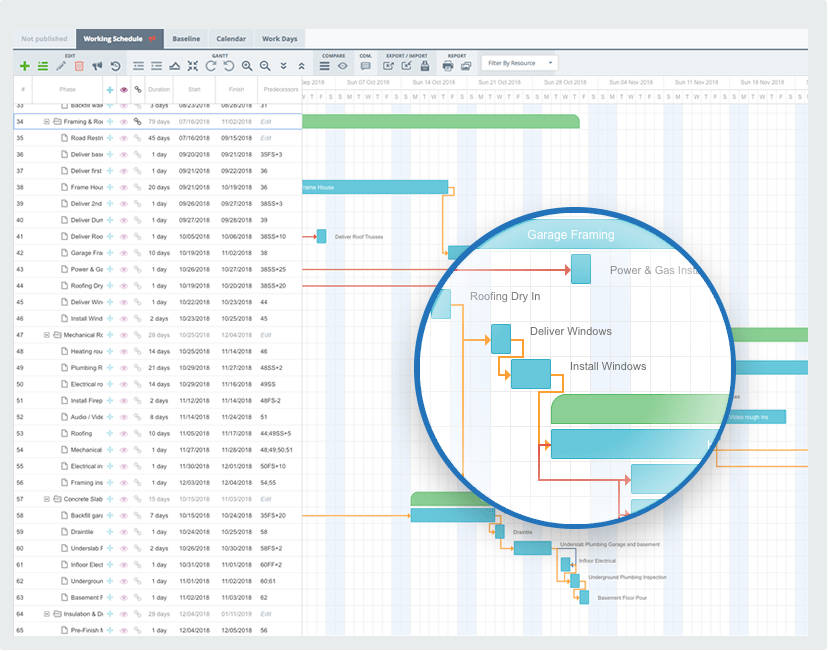The width and height of the screenshot is (828, 651).
Task: Open the Gantt zoom-in magnifier icon
Action: [247, 66]
